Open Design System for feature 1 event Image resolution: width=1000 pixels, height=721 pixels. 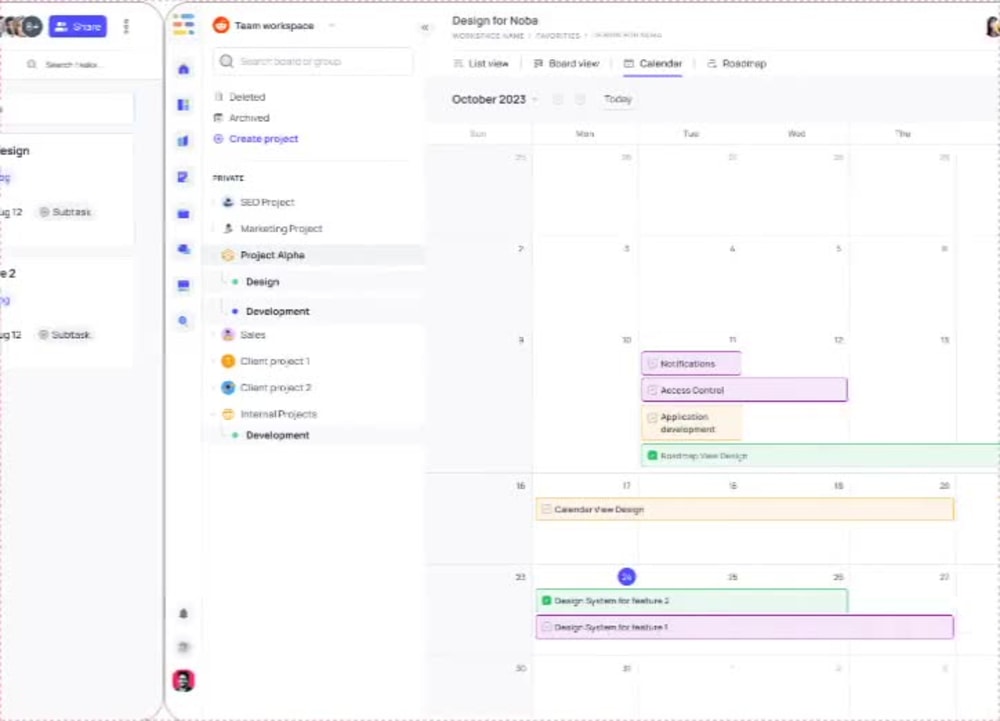pyautogui.click(x=744, y=627)
